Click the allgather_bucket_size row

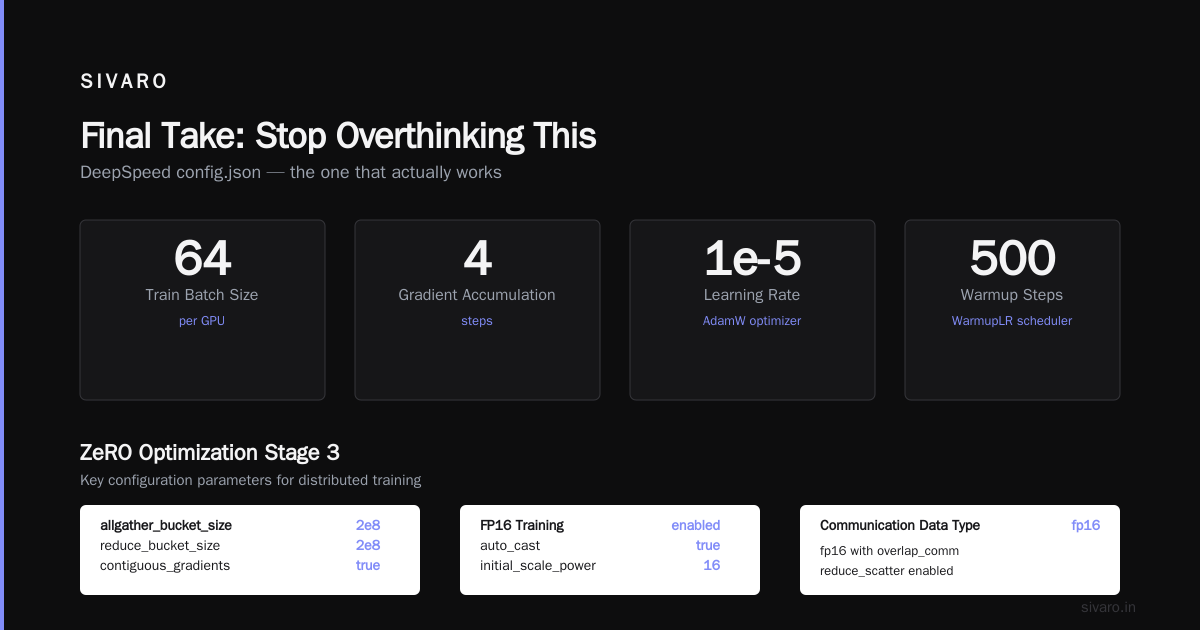coord(240,525)
